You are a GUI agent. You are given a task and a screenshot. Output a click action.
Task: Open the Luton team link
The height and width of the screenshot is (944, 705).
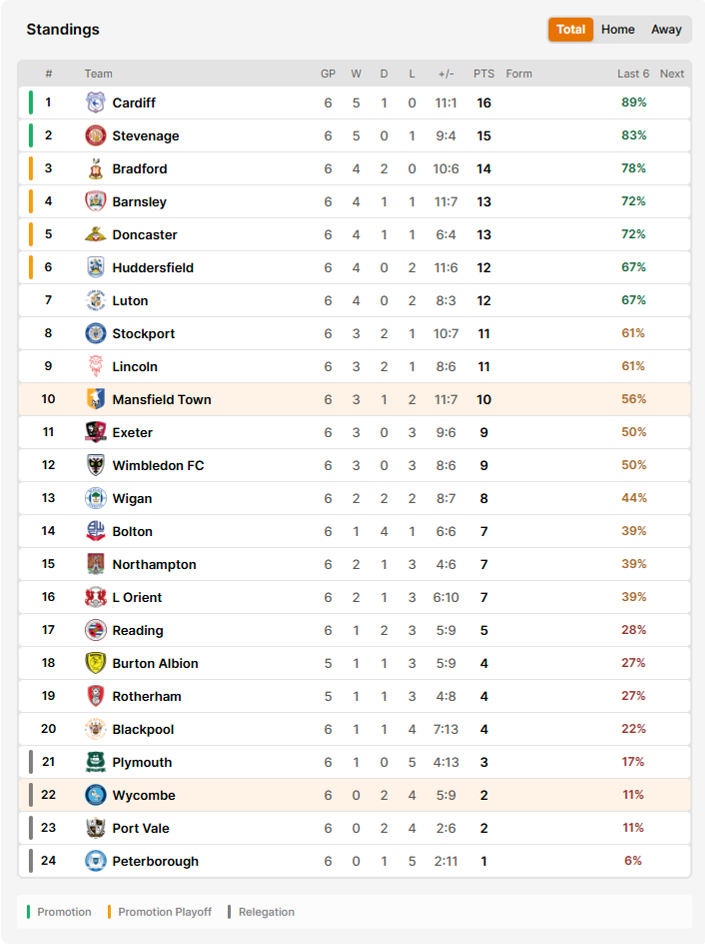pyautogui.click(x=130, y=300)
